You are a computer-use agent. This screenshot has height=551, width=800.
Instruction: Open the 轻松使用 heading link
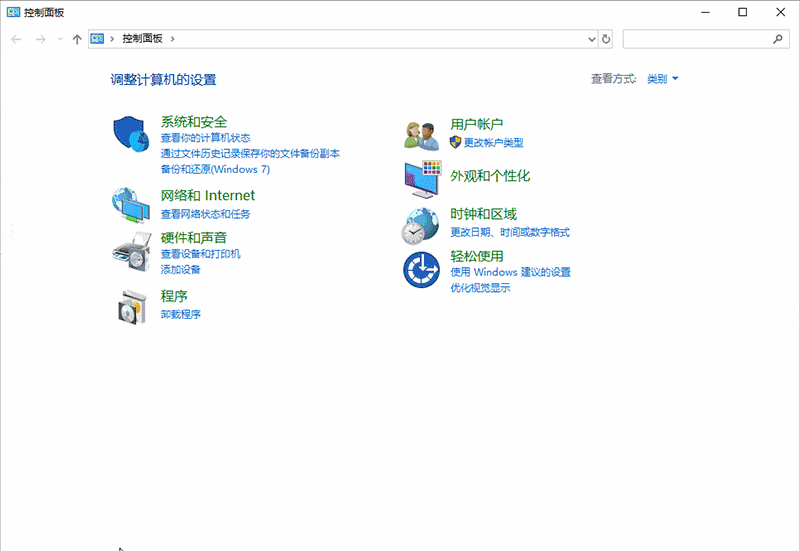477,256
